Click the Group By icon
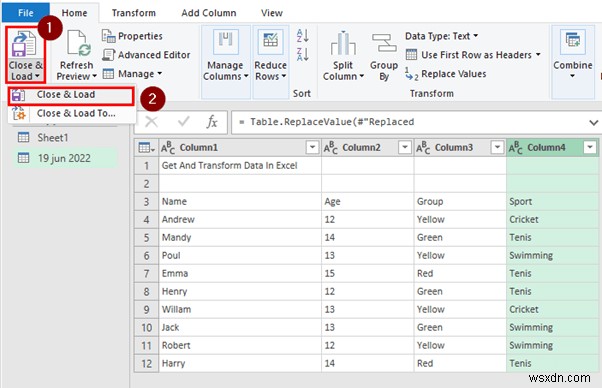 point(384,43)
